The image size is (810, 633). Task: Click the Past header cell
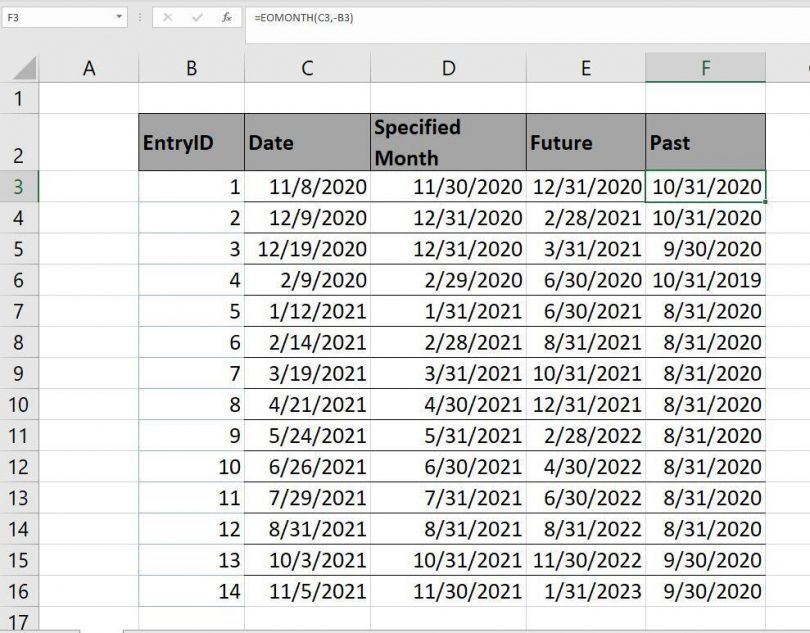[x=706, y=142]
